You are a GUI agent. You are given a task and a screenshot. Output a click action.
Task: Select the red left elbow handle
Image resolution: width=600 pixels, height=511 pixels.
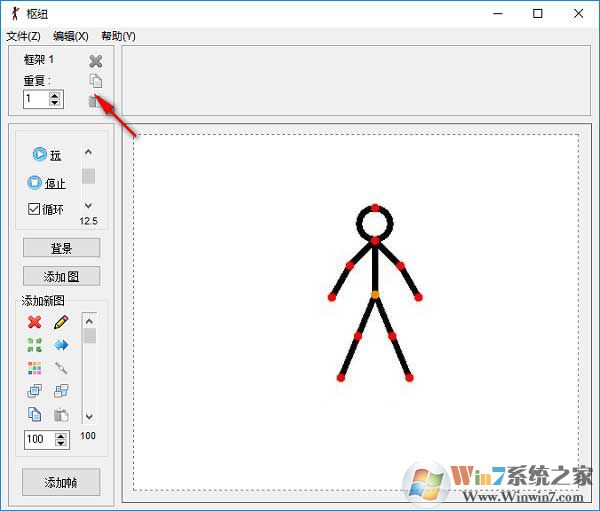click(x=350, y=266)
